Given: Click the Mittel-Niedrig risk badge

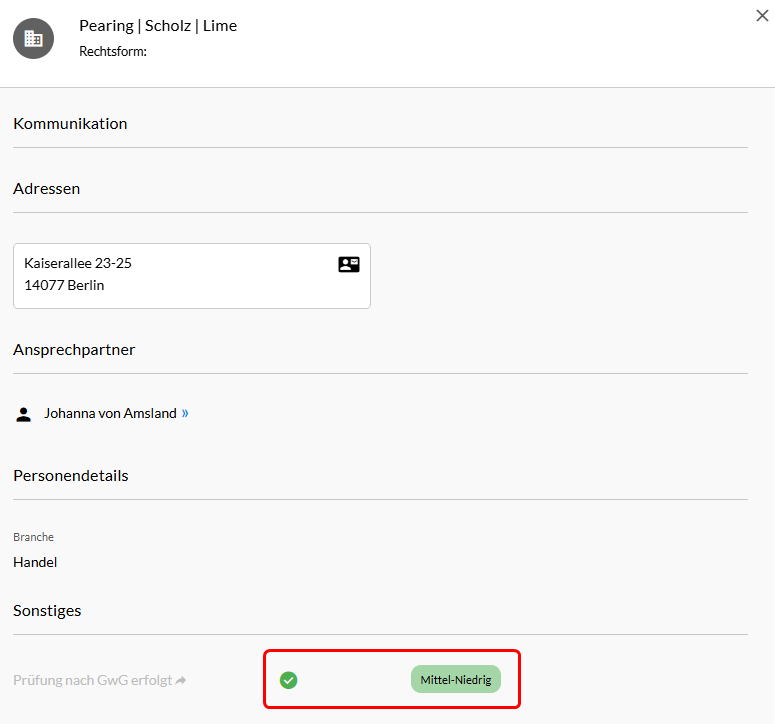Looking at the screenshot, I should (x=456, y=680).
